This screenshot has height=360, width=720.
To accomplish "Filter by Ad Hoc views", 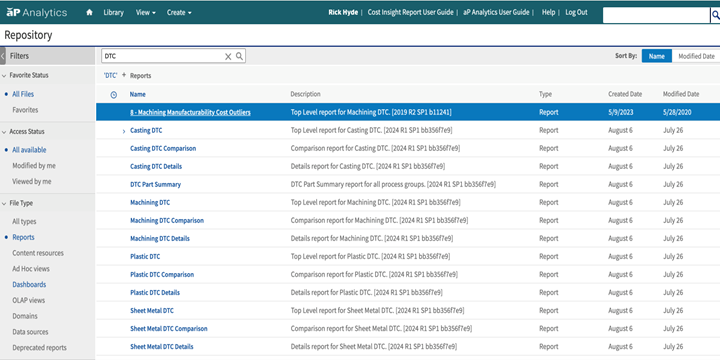I will (x=31, y=269).
